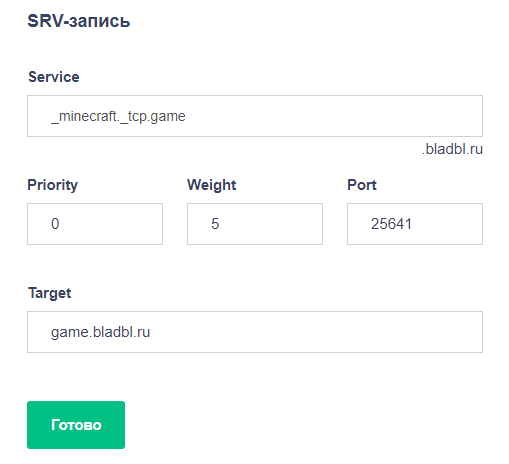Activate the Port input field
This screenshot has width=509, height=464.
[415, 224]
